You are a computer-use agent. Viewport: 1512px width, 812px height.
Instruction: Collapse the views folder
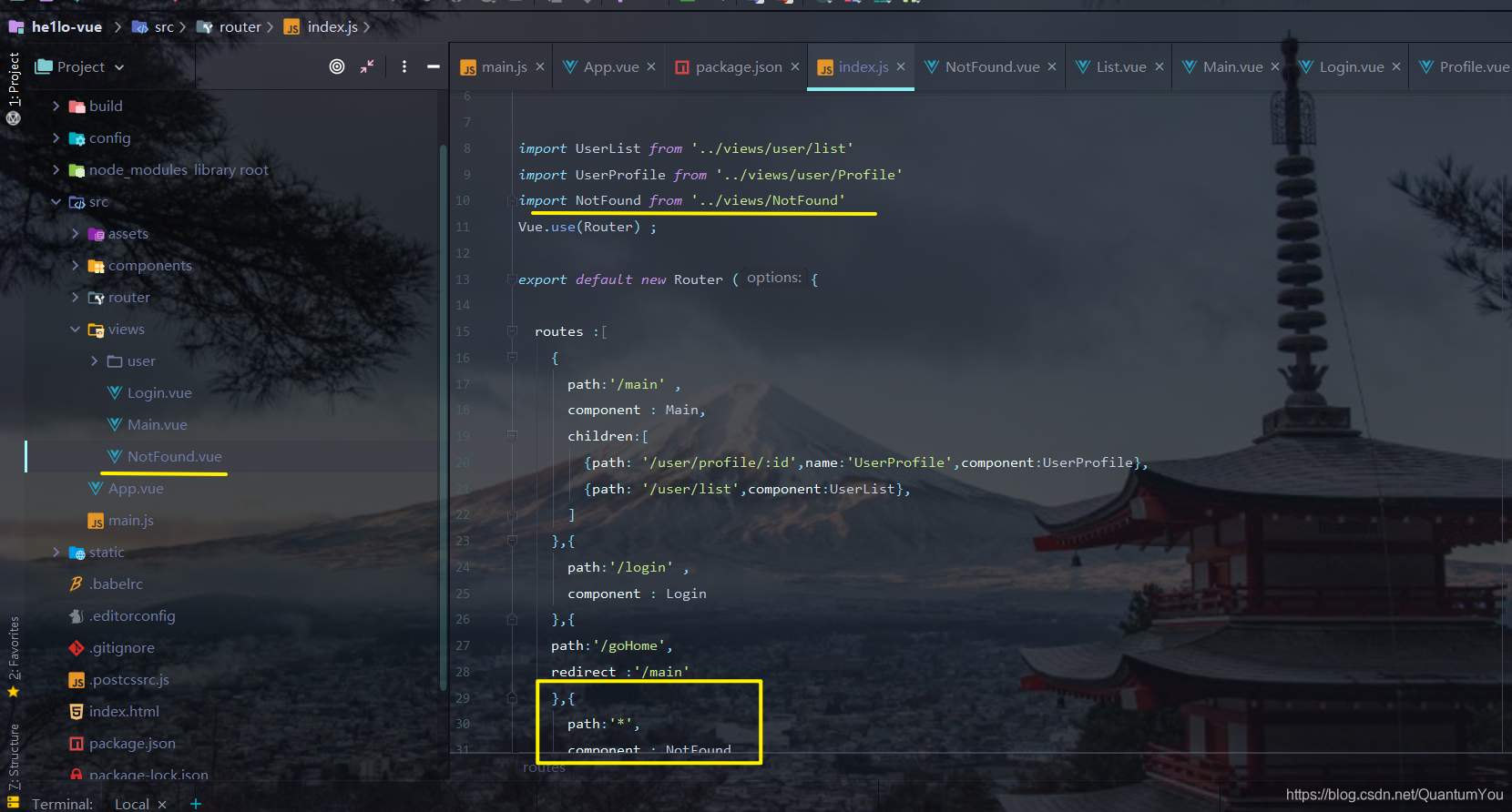76,330
